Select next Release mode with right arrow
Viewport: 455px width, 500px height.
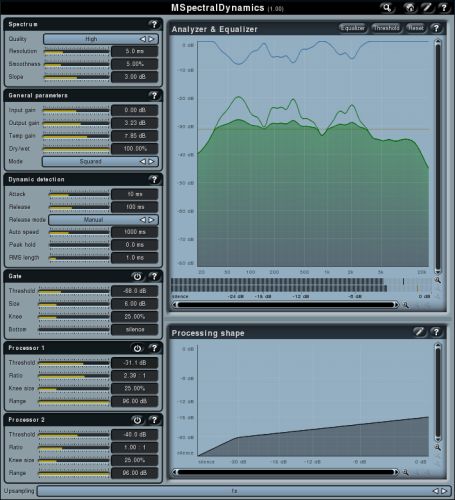pyautogui.click(x=151, y=220)
